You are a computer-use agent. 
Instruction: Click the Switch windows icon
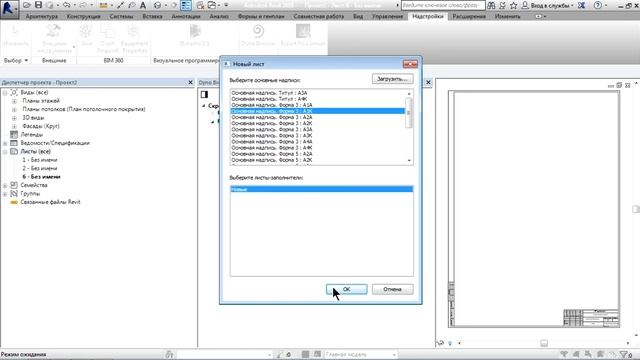coord(212,5)
